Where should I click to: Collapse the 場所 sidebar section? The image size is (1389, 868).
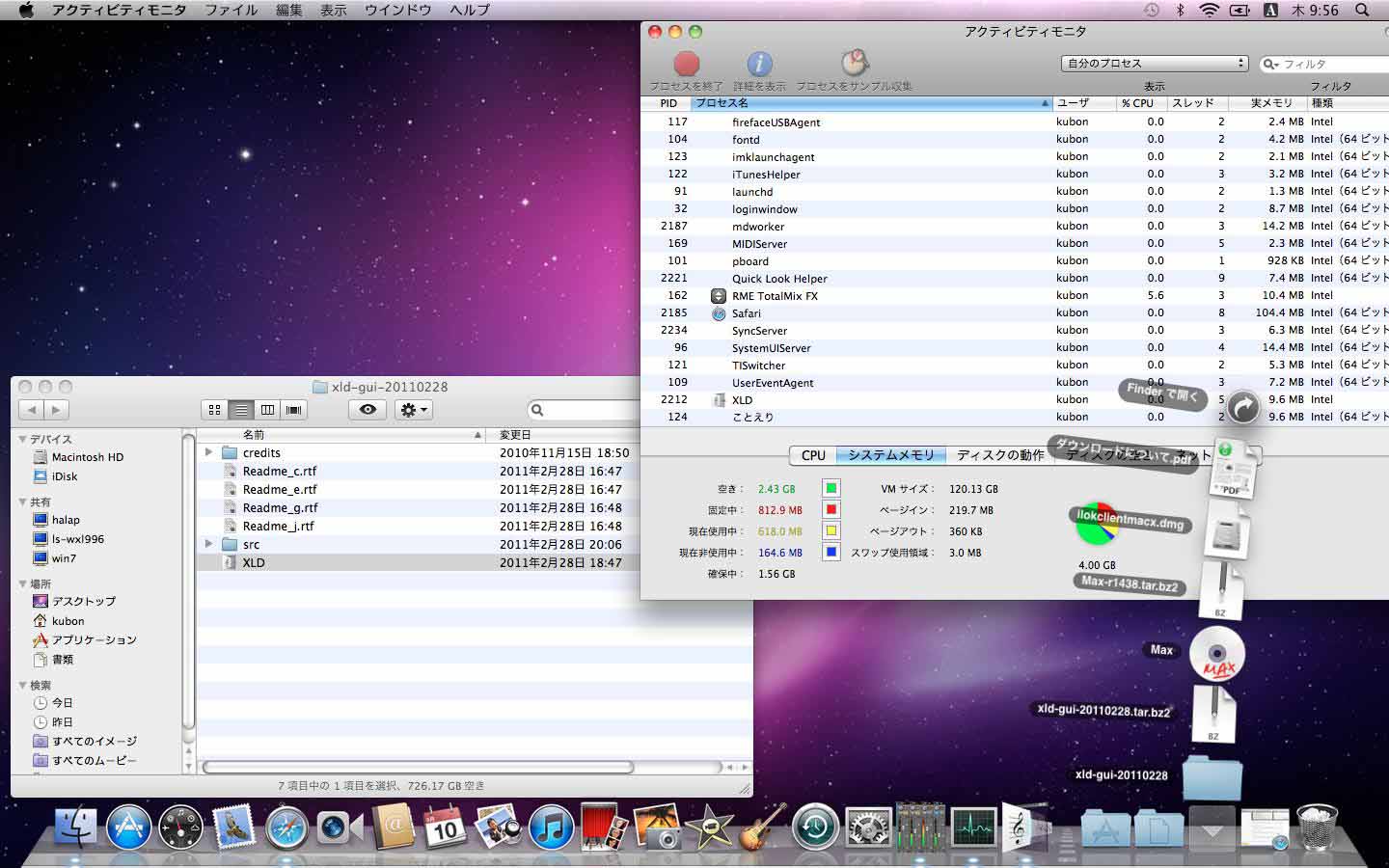[x=22, y=584]
